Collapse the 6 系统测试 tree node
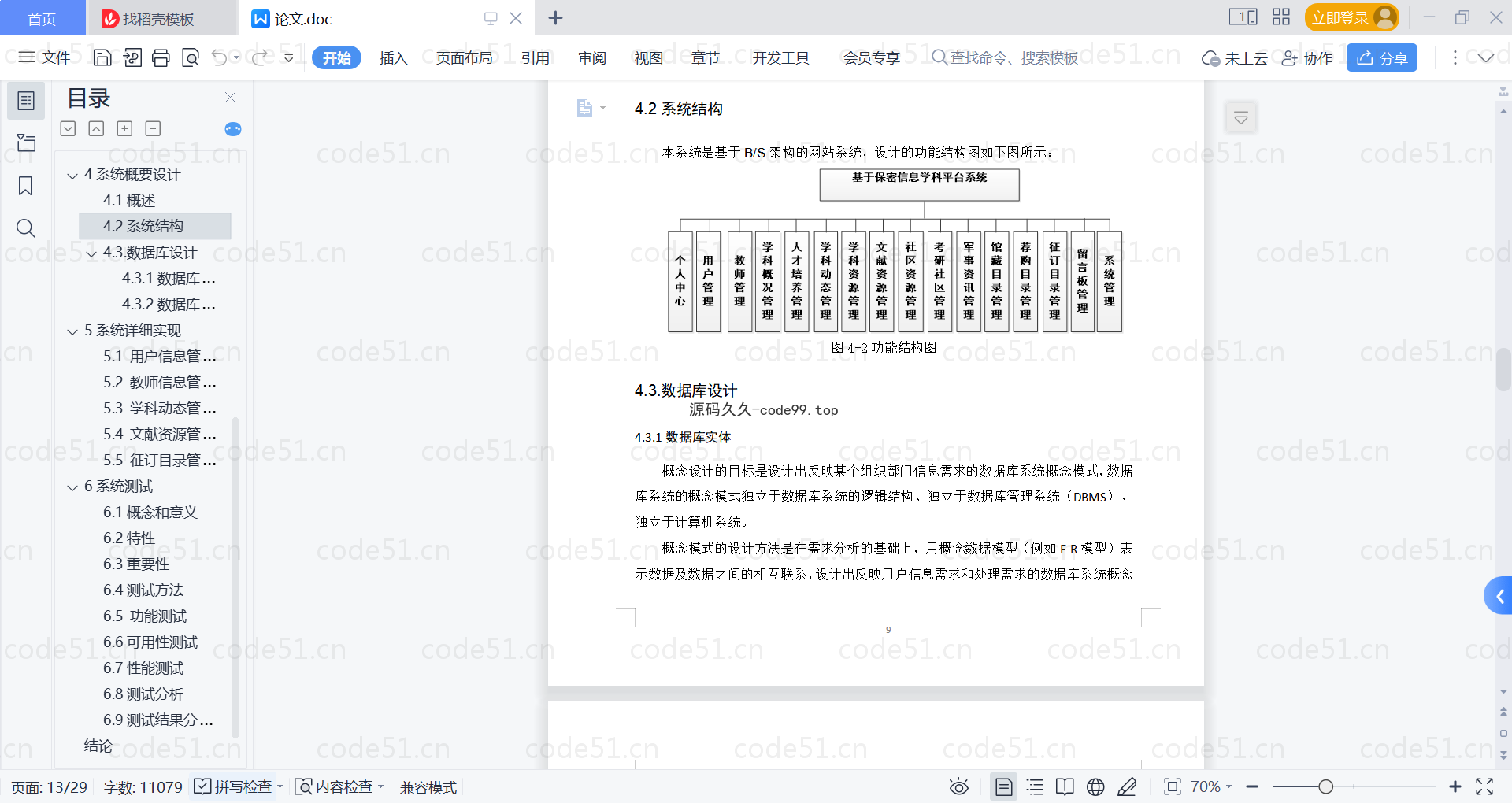Screen dimensions: 1512x803 click(72, 487)
